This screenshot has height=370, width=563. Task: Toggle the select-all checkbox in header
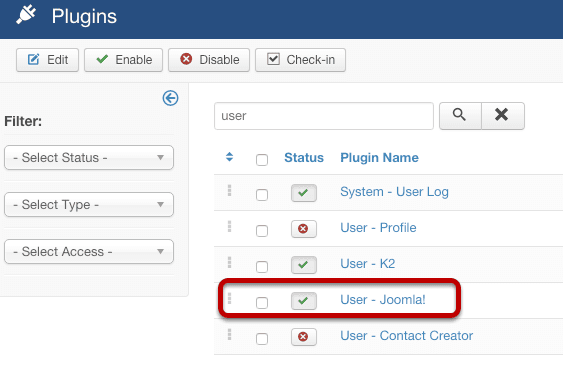(x=262, y=159)
